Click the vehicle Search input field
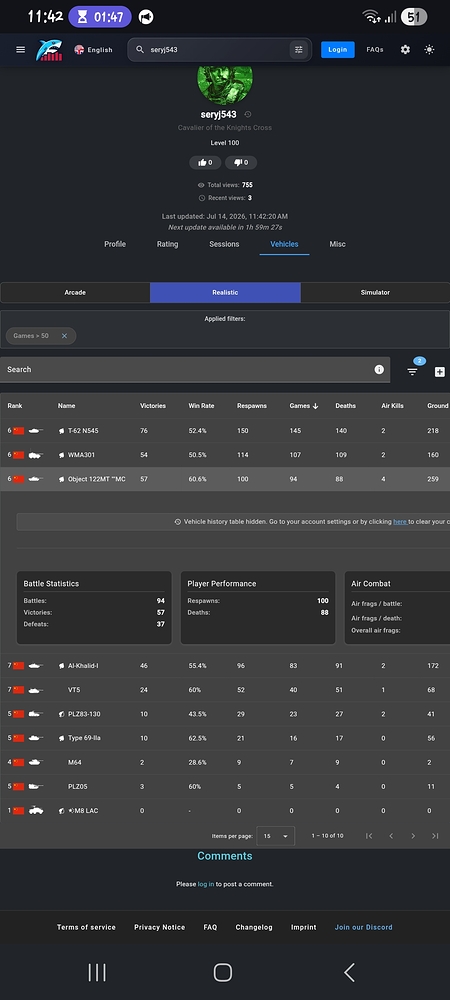 (x=188, y=369)
